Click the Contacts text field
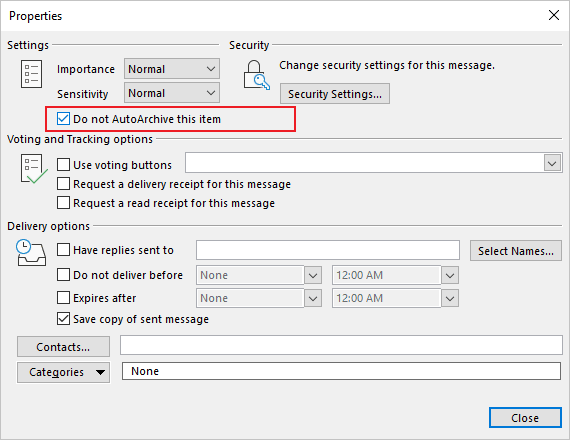The image size is (570, 440). (x=341, y=345)
